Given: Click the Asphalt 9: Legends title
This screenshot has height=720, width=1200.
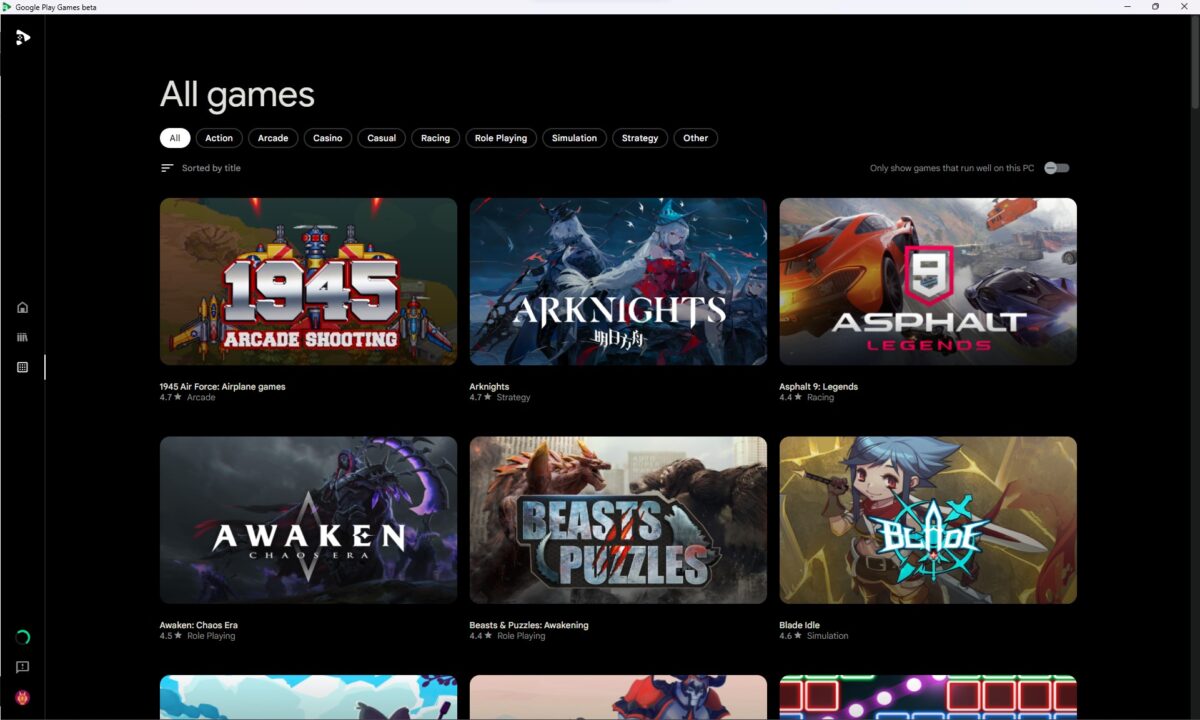Looking at the screenshot, I should point(818,386).
